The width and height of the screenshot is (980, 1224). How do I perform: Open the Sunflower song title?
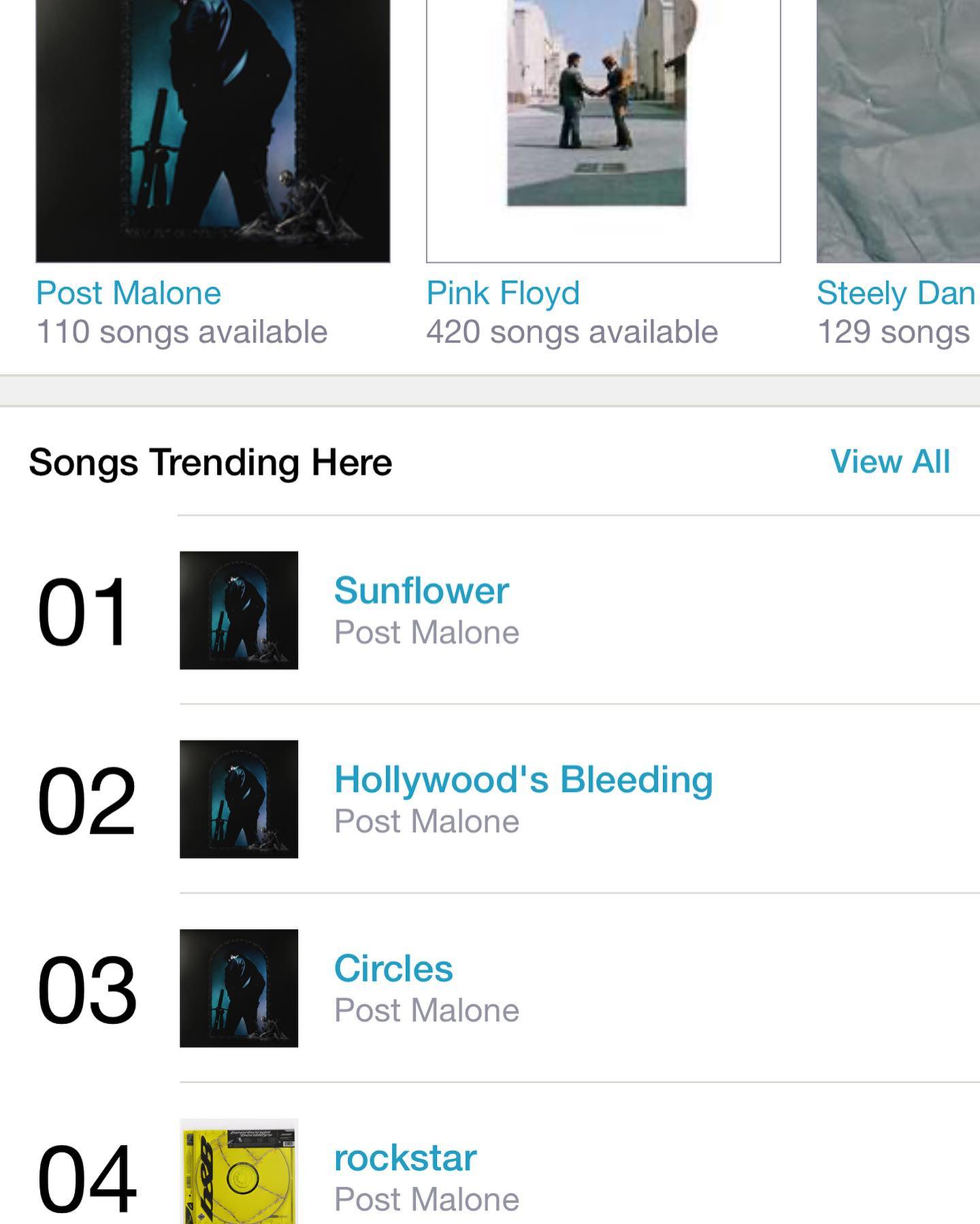point(421,590)
